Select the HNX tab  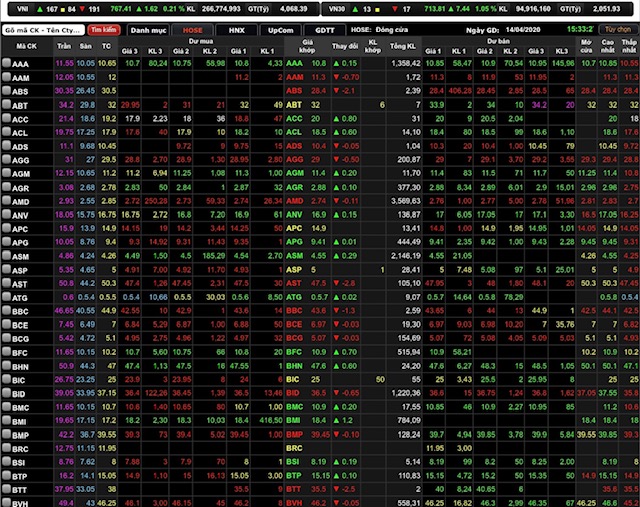[236, 30]
